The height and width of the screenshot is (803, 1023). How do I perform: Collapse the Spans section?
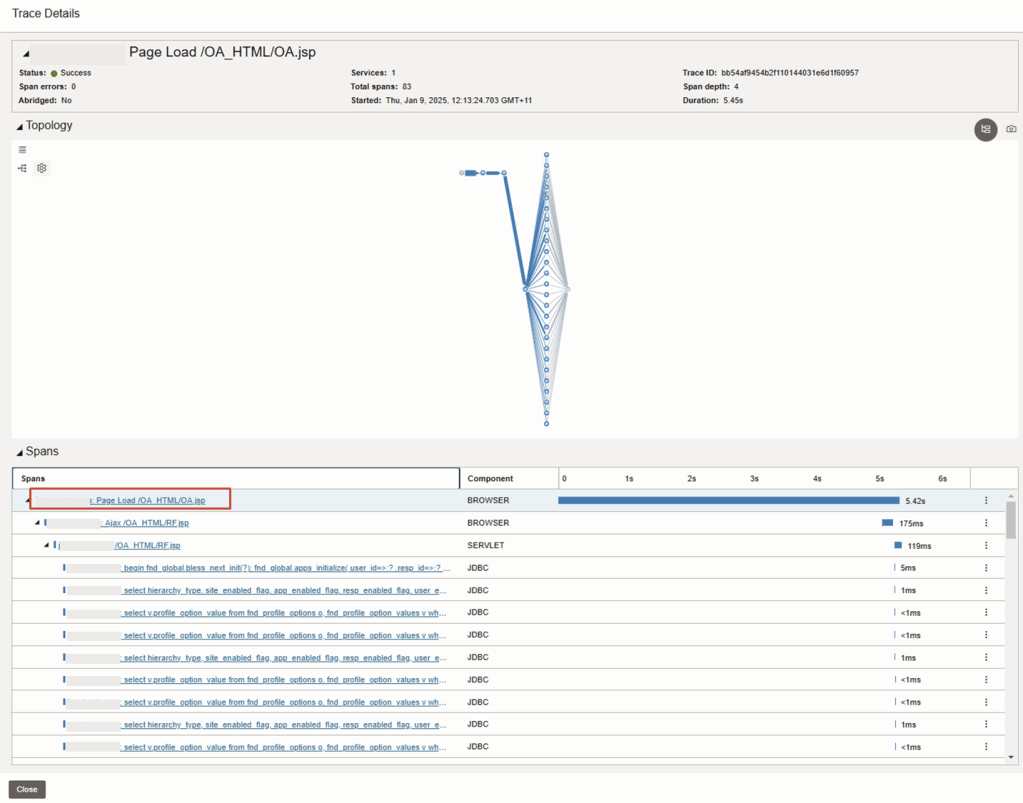click(19, 452)
